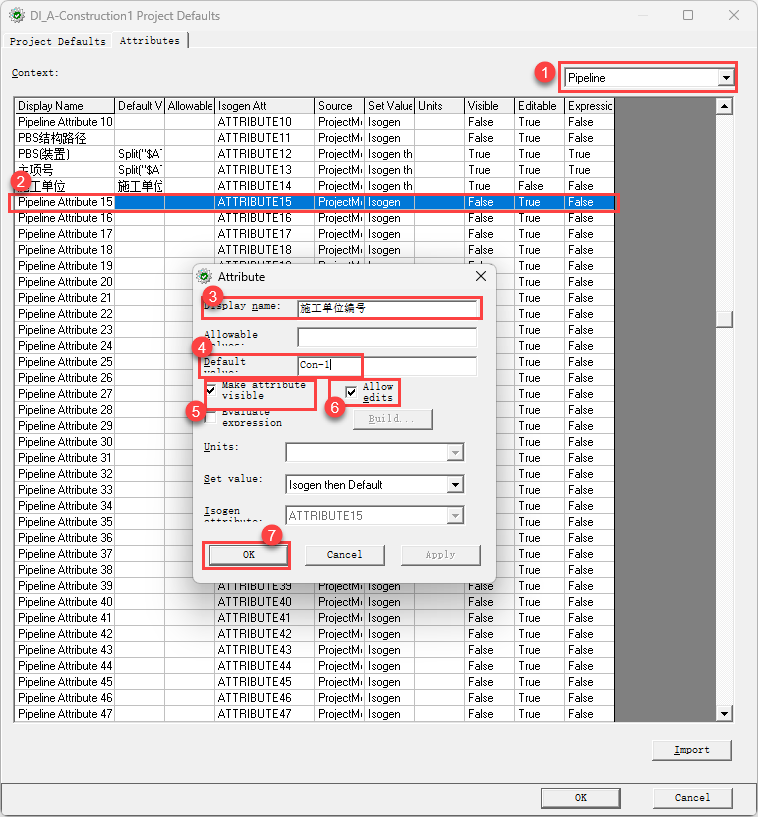Open the Isogen attribute dropdown arrow
Screen dimensions: 758x817
tap(455, 516)
